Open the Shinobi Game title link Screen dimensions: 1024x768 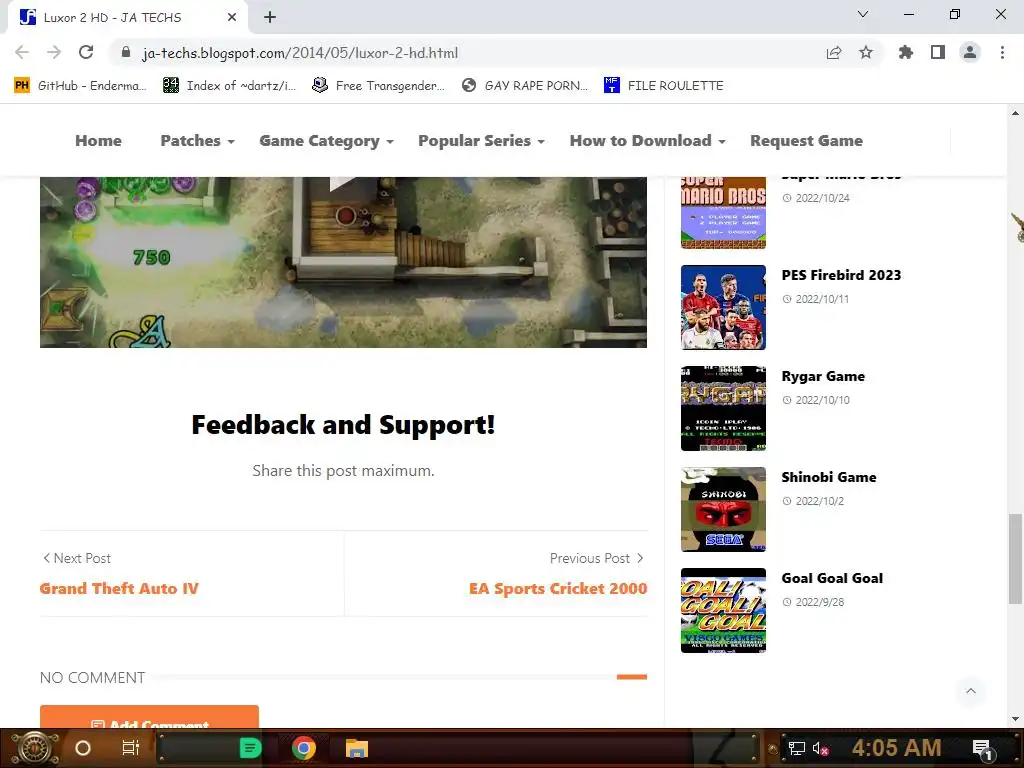[x=829, y=477]
